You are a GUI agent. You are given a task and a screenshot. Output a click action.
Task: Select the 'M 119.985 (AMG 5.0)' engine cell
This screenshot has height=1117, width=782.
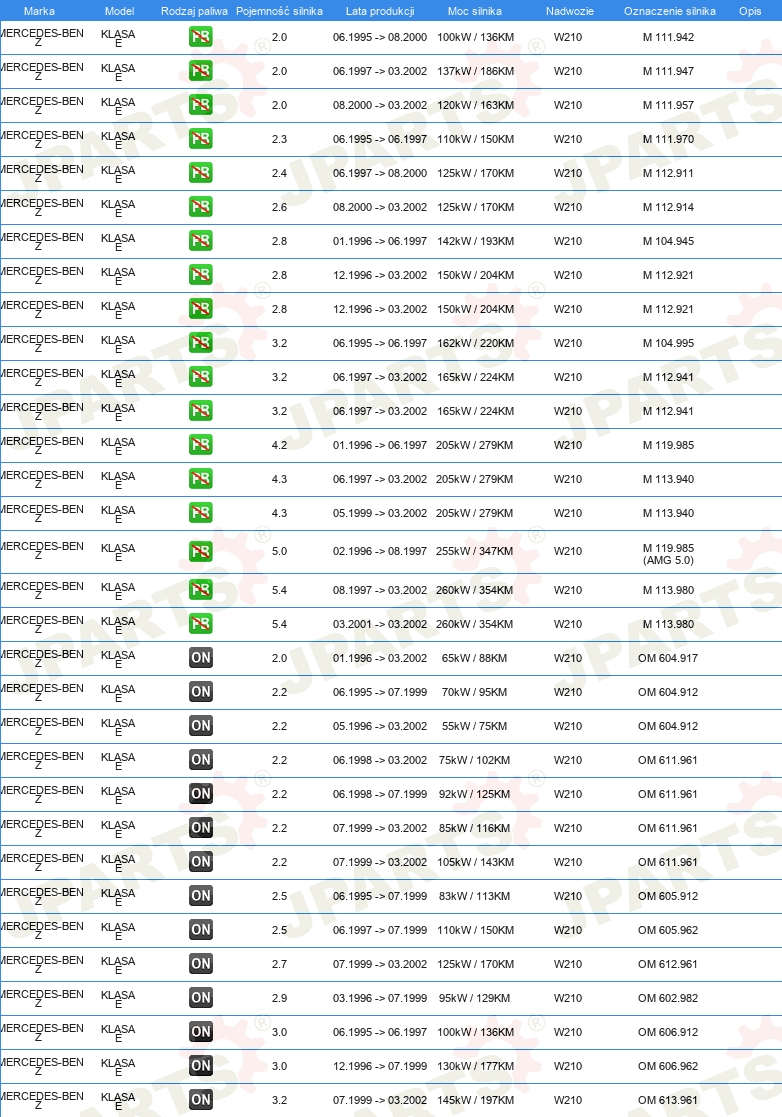(x=668, y=554)
